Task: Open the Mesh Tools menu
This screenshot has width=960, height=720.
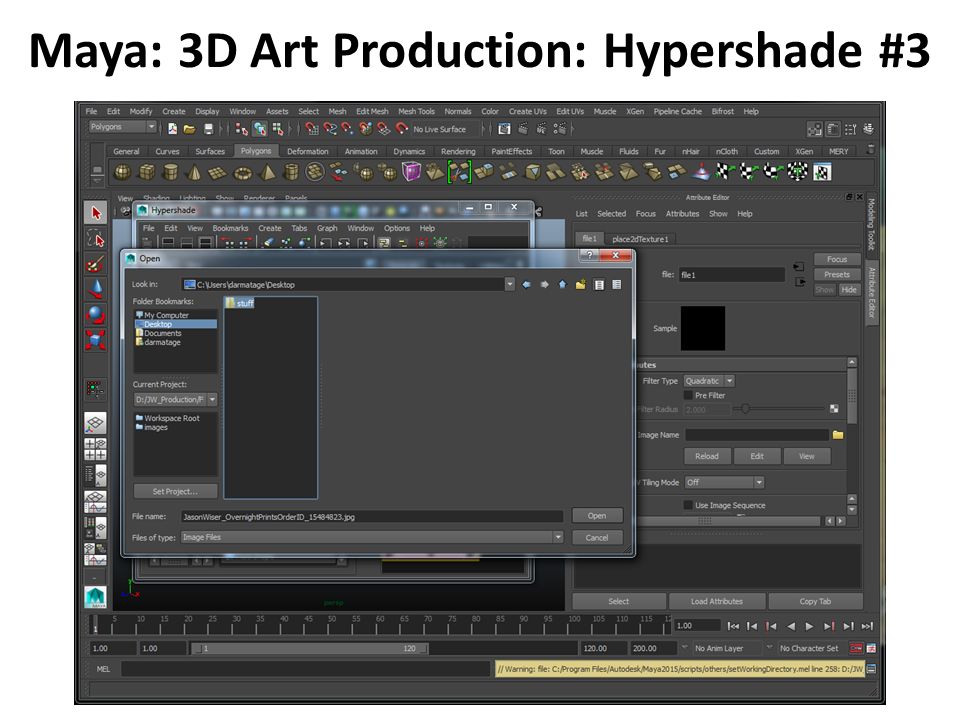Action: tap(416, 111)
